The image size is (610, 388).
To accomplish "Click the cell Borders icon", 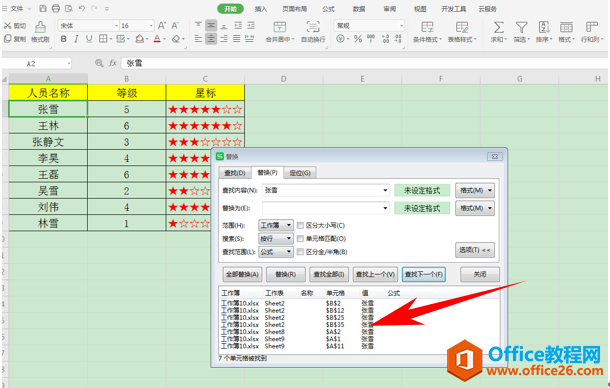I will (103, 39).
